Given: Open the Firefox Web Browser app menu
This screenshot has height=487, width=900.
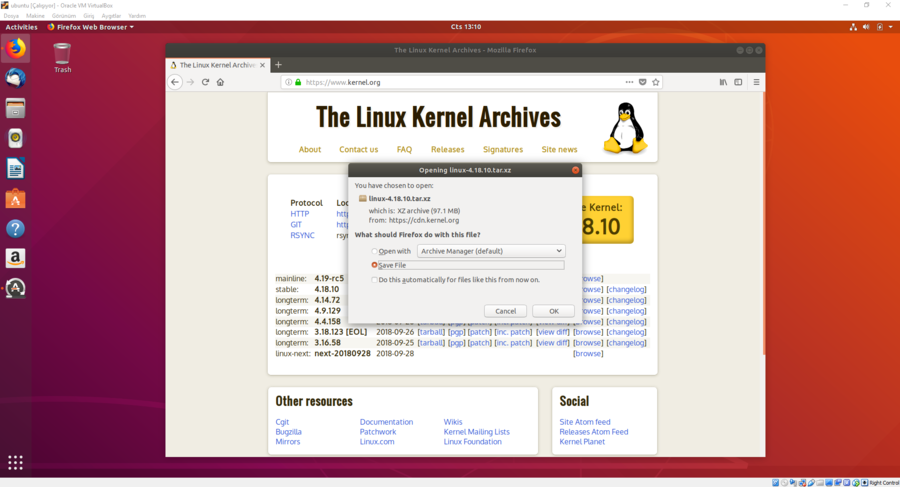Looking at the screenshot, I should pos(90,27).
